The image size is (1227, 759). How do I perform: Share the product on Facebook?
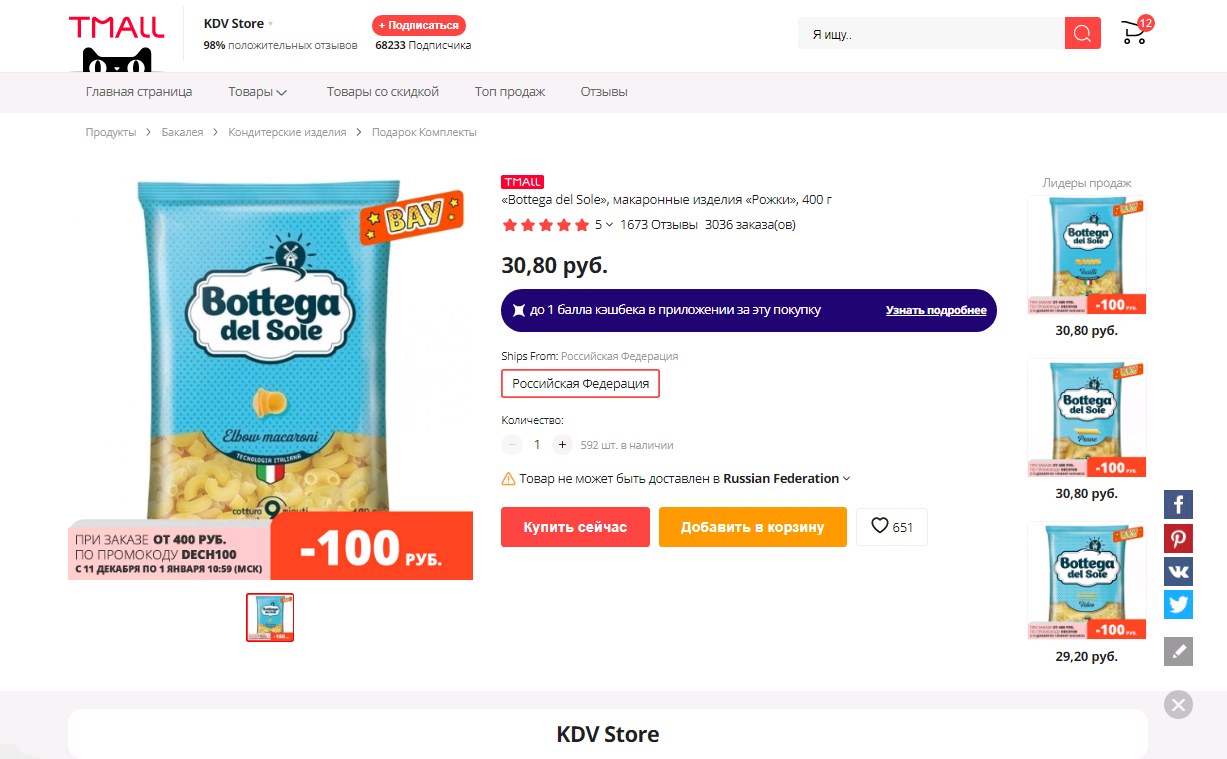pyautogui.click(x=1178, y=504)
